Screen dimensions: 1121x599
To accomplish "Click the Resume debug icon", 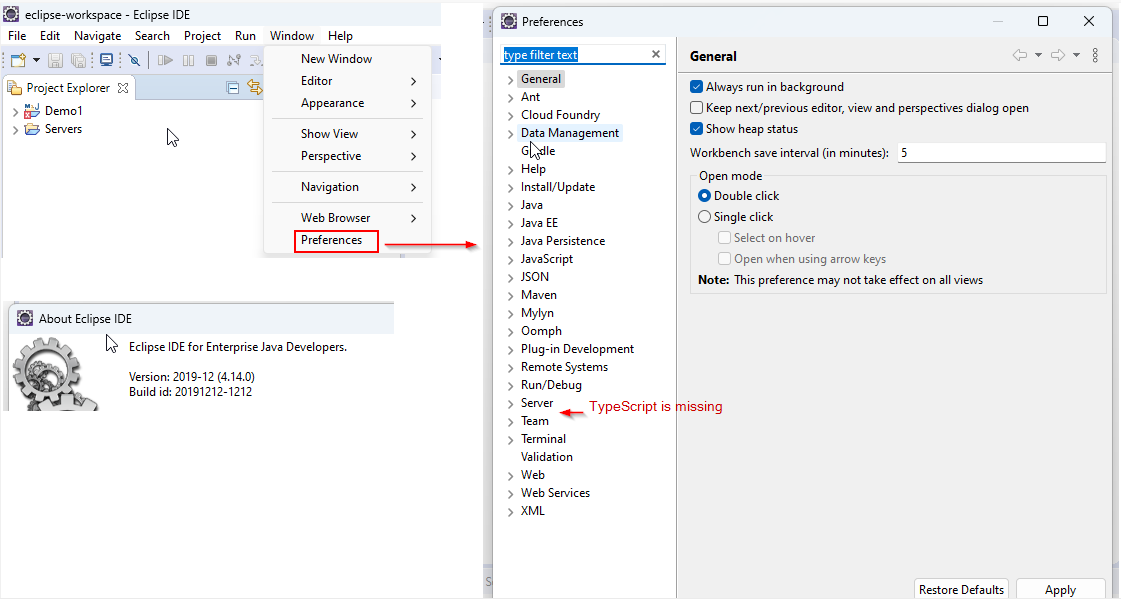I will pyautogui.click(x=165, y=60).
